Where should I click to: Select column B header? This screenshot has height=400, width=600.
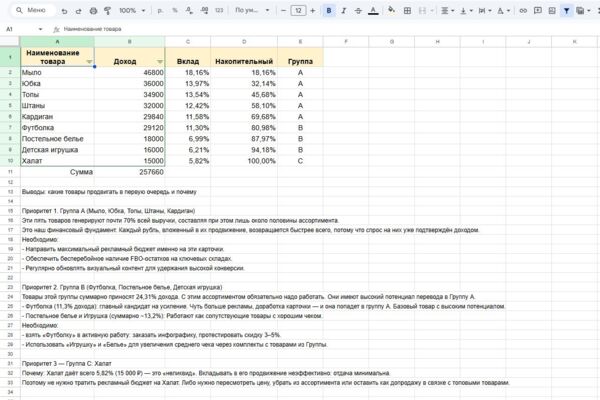(x=130, y=41)
